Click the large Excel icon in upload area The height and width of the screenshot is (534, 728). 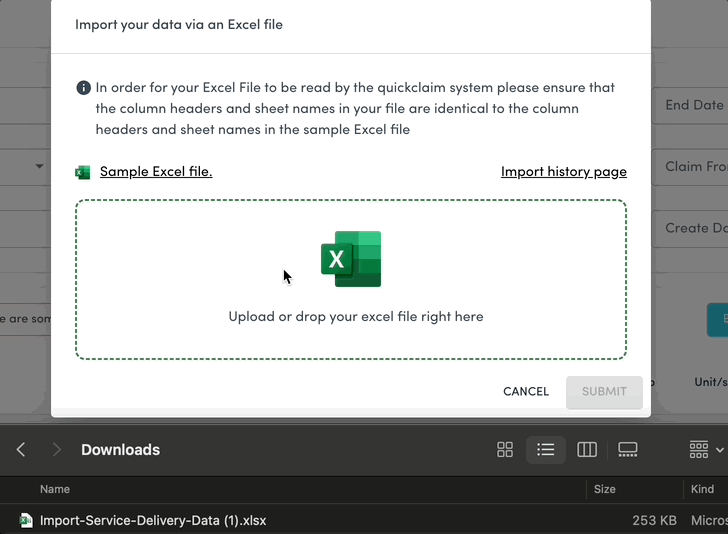click(x=351, y=259)
